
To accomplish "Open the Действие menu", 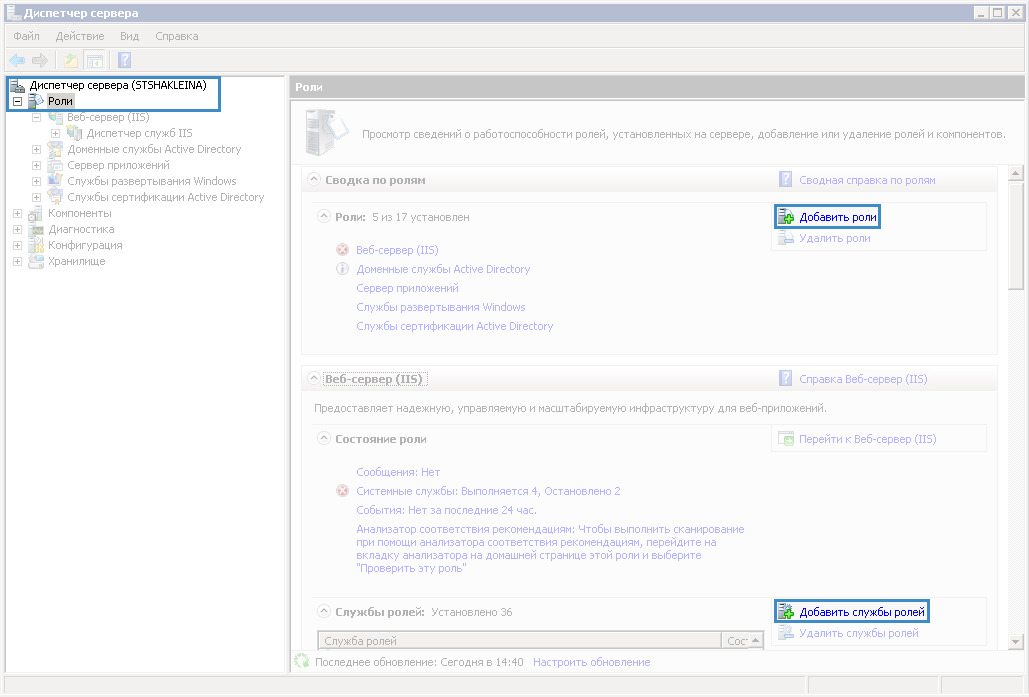I will pyautogui.click(x=80, y=36).
